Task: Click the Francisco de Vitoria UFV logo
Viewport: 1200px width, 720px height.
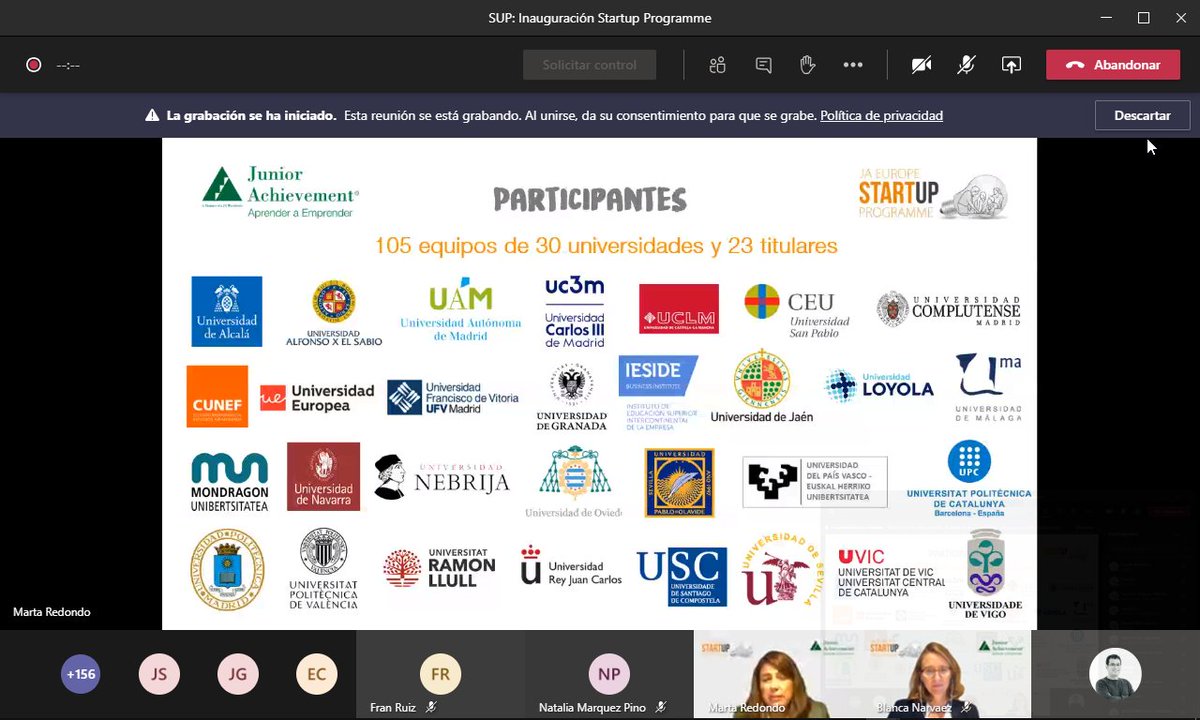Action: point(453,397)
